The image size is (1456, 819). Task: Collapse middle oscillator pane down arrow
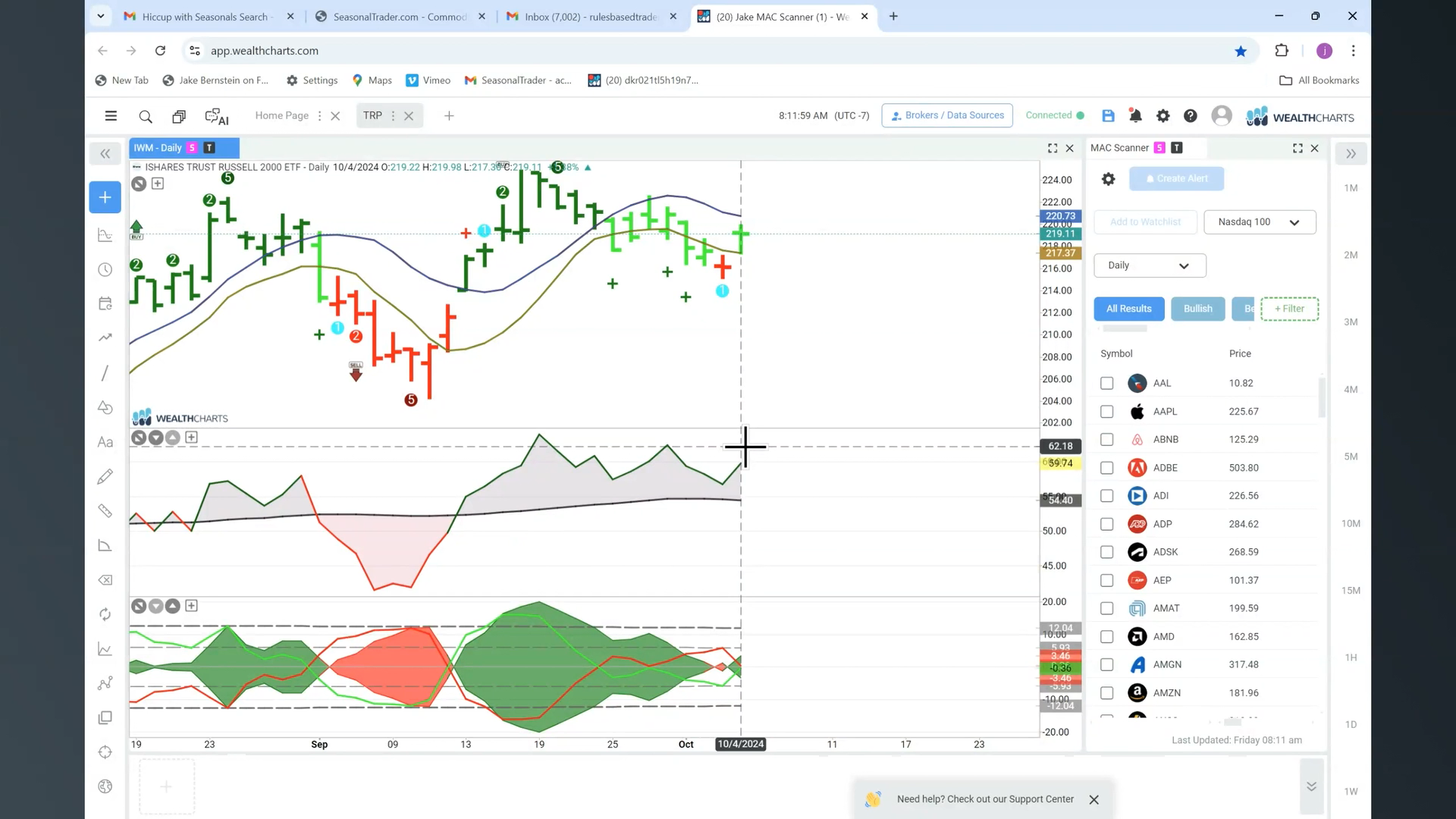point(155,438)
